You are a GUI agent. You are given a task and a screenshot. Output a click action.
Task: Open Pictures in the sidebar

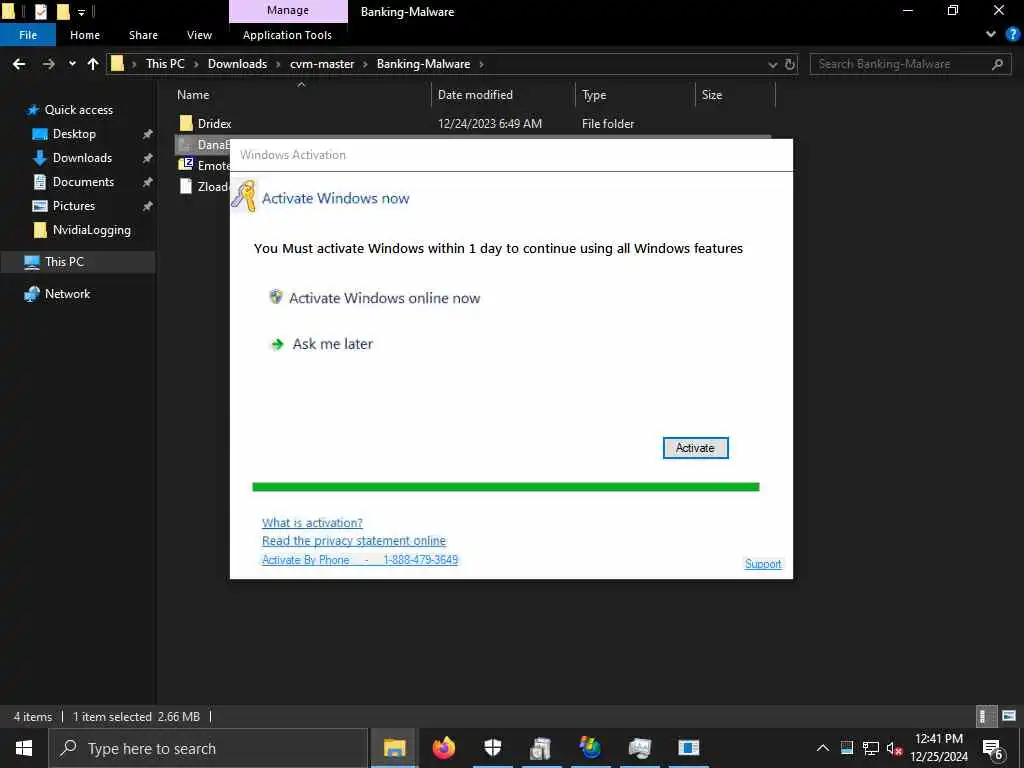(x=73, y=206)
